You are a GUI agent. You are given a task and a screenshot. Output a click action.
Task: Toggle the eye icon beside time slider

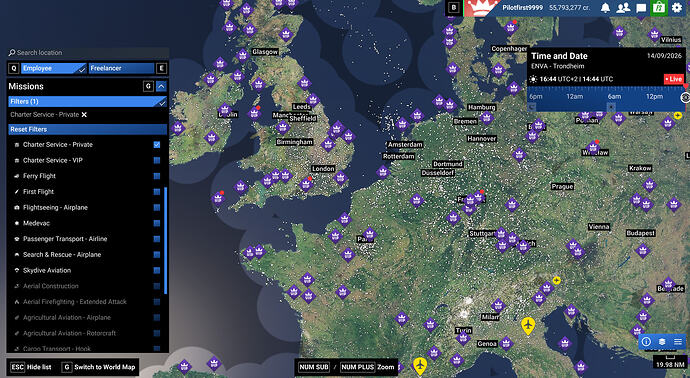686,97
